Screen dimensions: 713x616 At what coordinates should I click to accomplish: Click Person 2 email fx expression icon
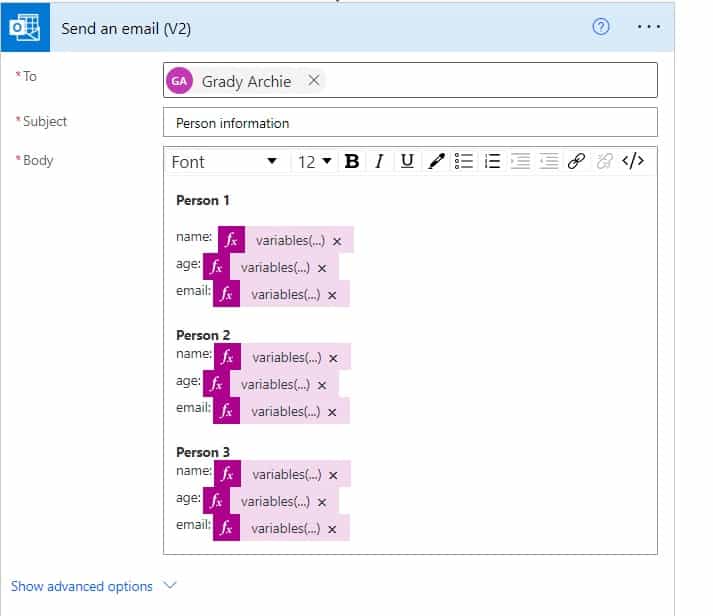pyautogui.click(x=226, y=411)
